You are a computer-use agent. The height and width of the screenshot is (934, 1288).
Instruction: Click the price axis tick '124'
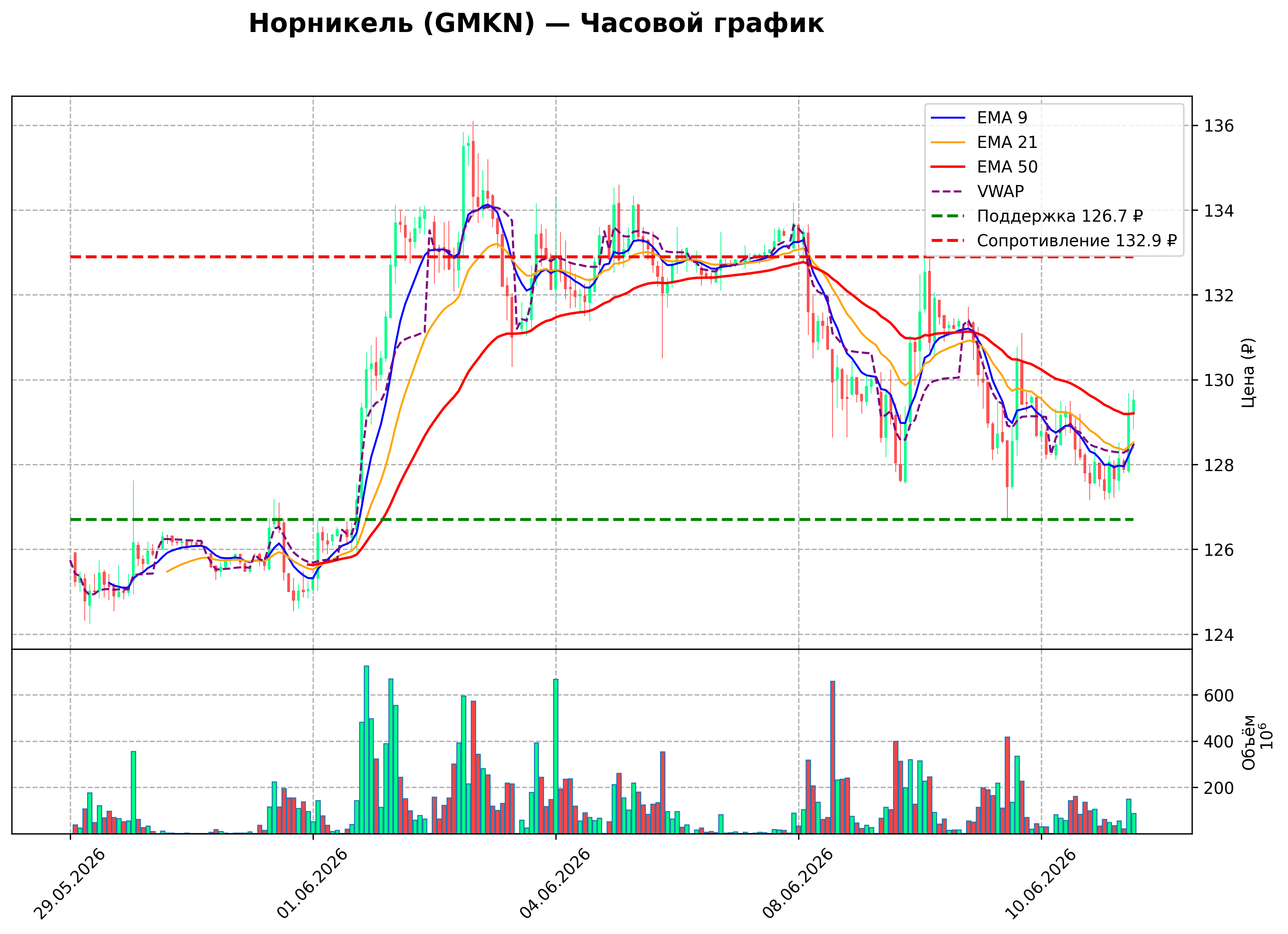point(1219,635)
